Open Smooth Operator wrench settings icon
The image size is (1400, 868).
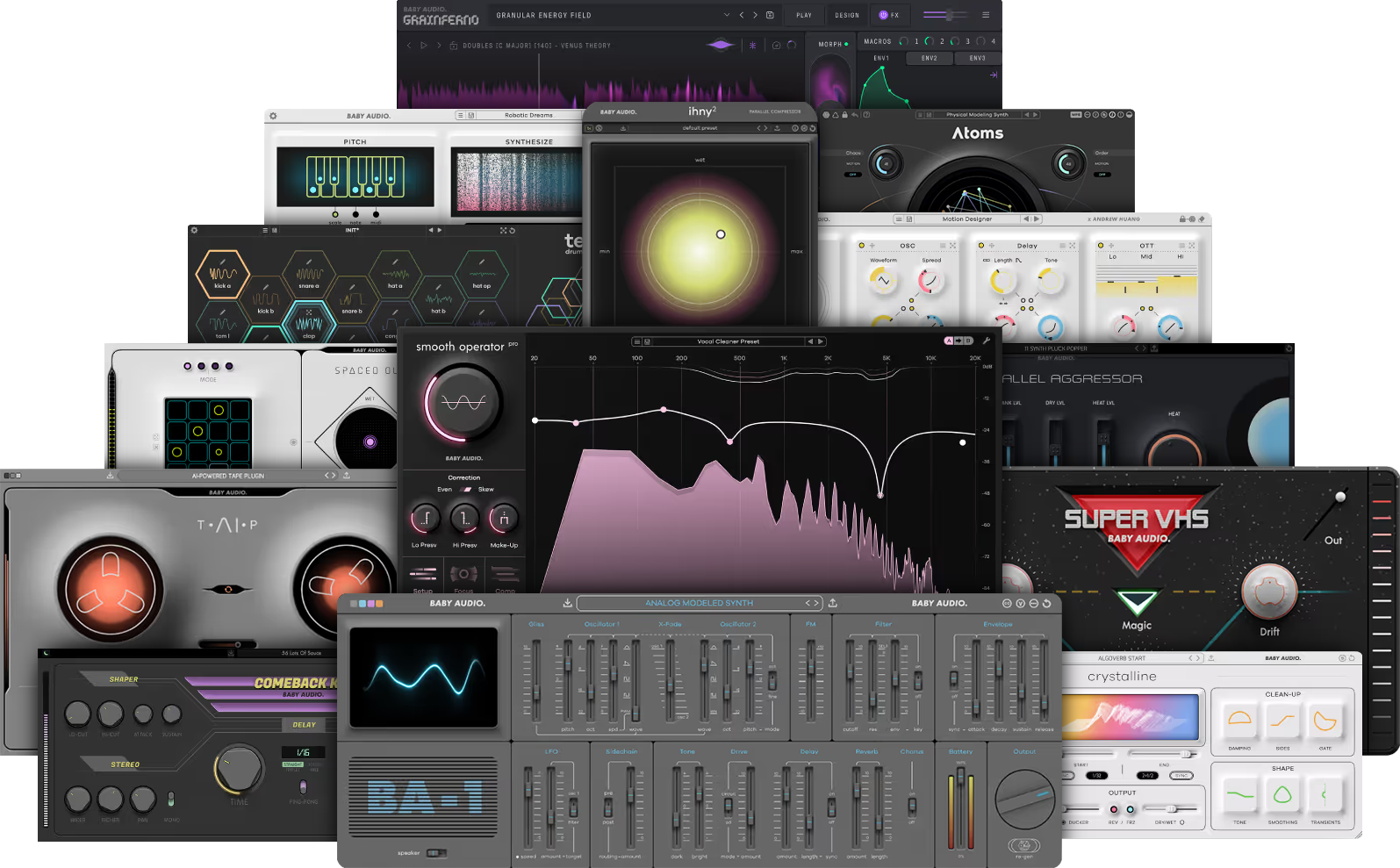[x=987, y=341]
